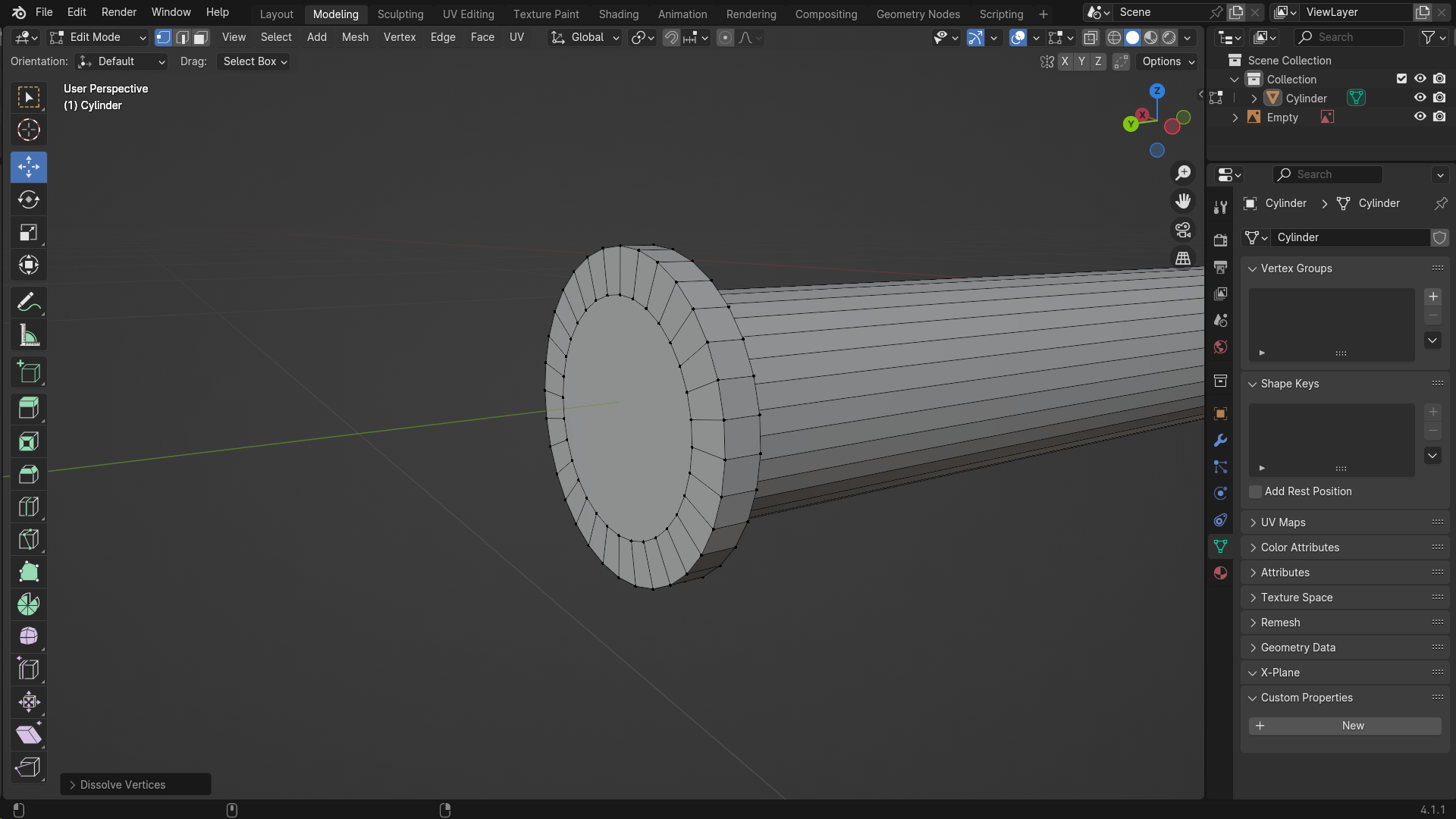Screen dimensions: 1456x819
Task: Activate the Poly Build tool
Action: coord(29,572)
